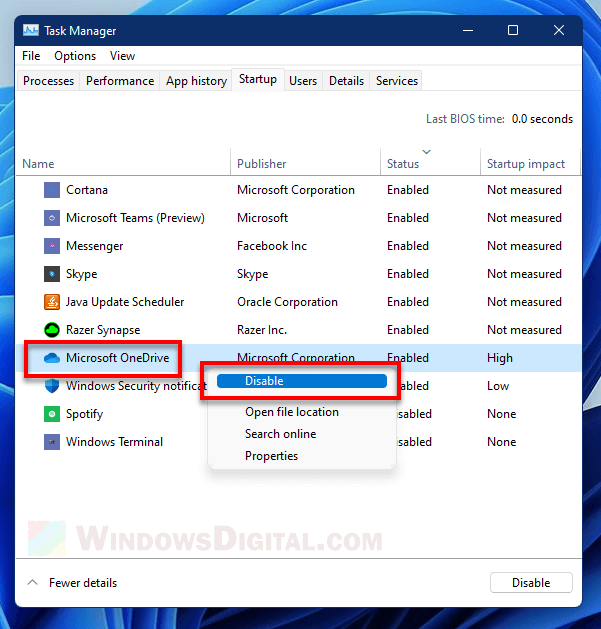Switch to the Details tab
The height and width of the screenshot is (629, 601).
[346, 81]
